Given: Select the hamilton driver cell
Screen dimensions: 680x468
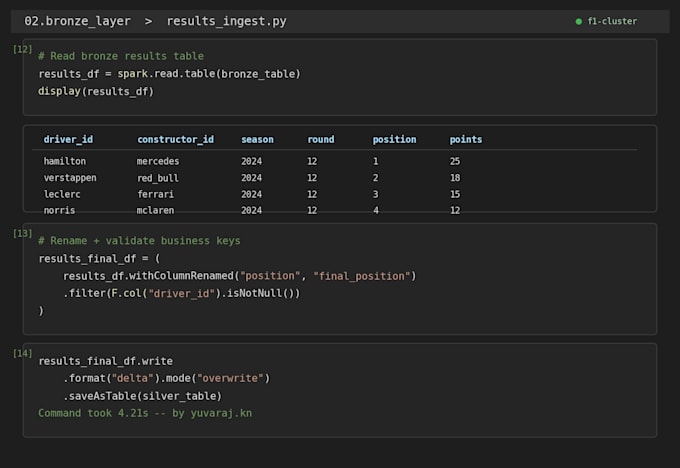Looking at the screenshot, I should pyautogui.click(x=65, y=161).
